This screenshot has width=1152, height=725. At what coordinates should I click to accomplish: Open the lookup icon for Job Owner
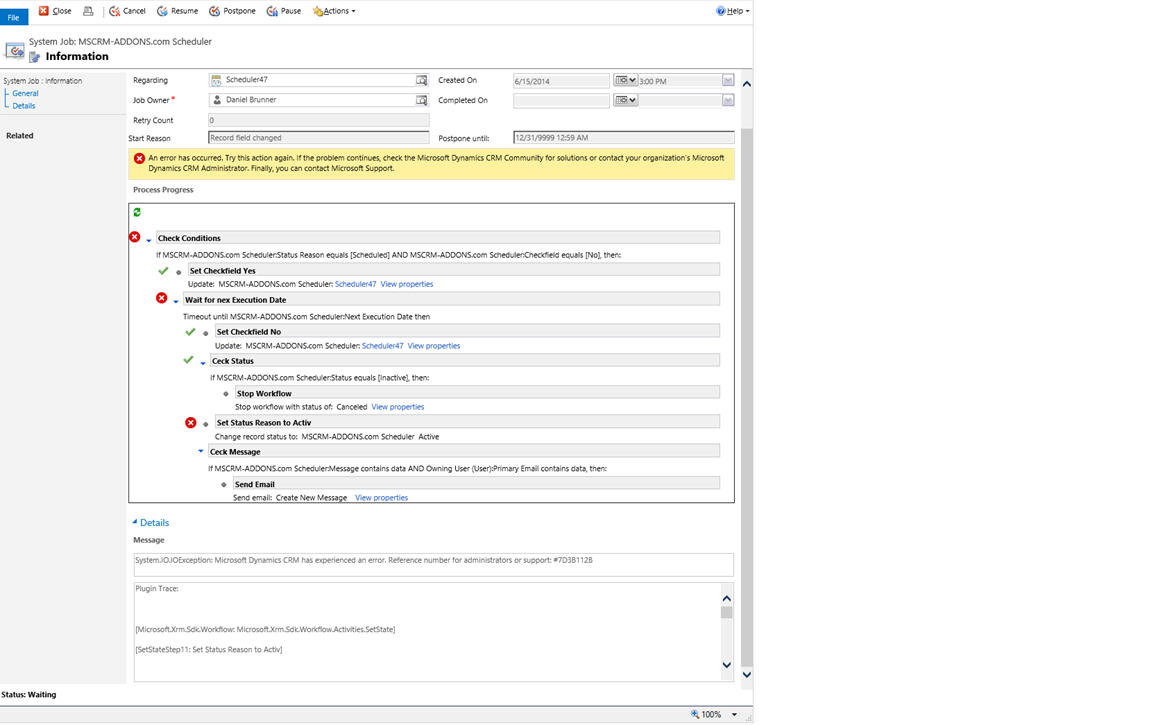[421, 100]
